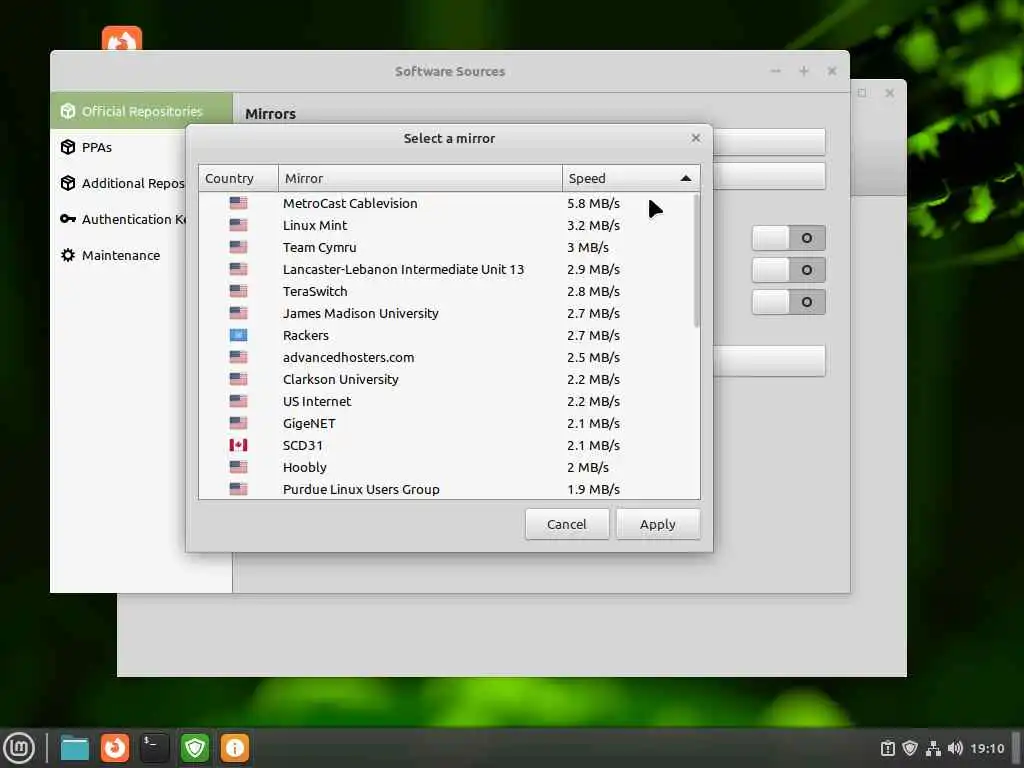Switch to the Additional Repos section
Screen dimensions: 1024x768
119,183
